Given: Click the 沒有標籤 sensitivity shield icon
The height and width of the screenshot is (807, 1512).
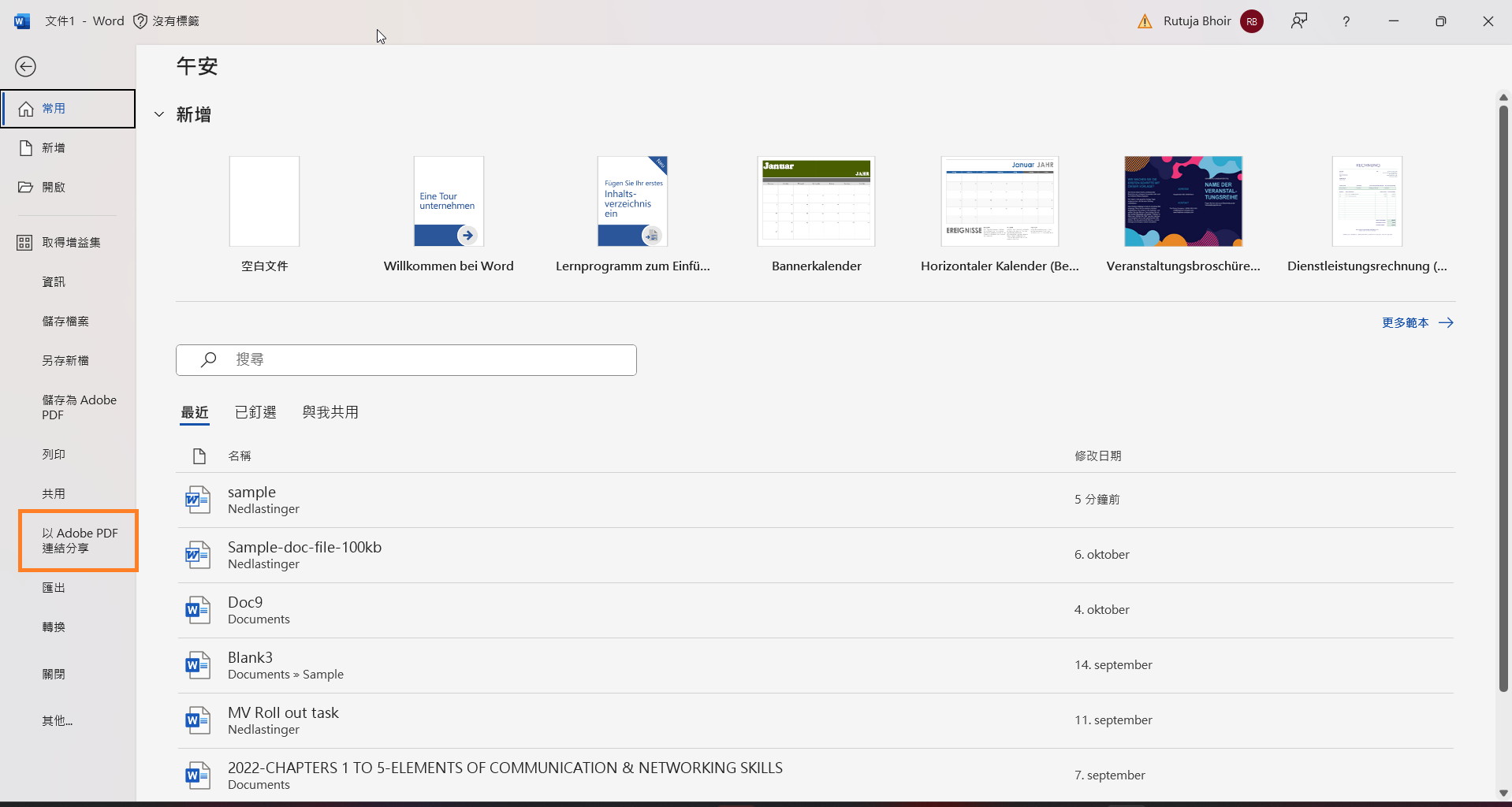Looking at the screenshot, I should 140,21.
